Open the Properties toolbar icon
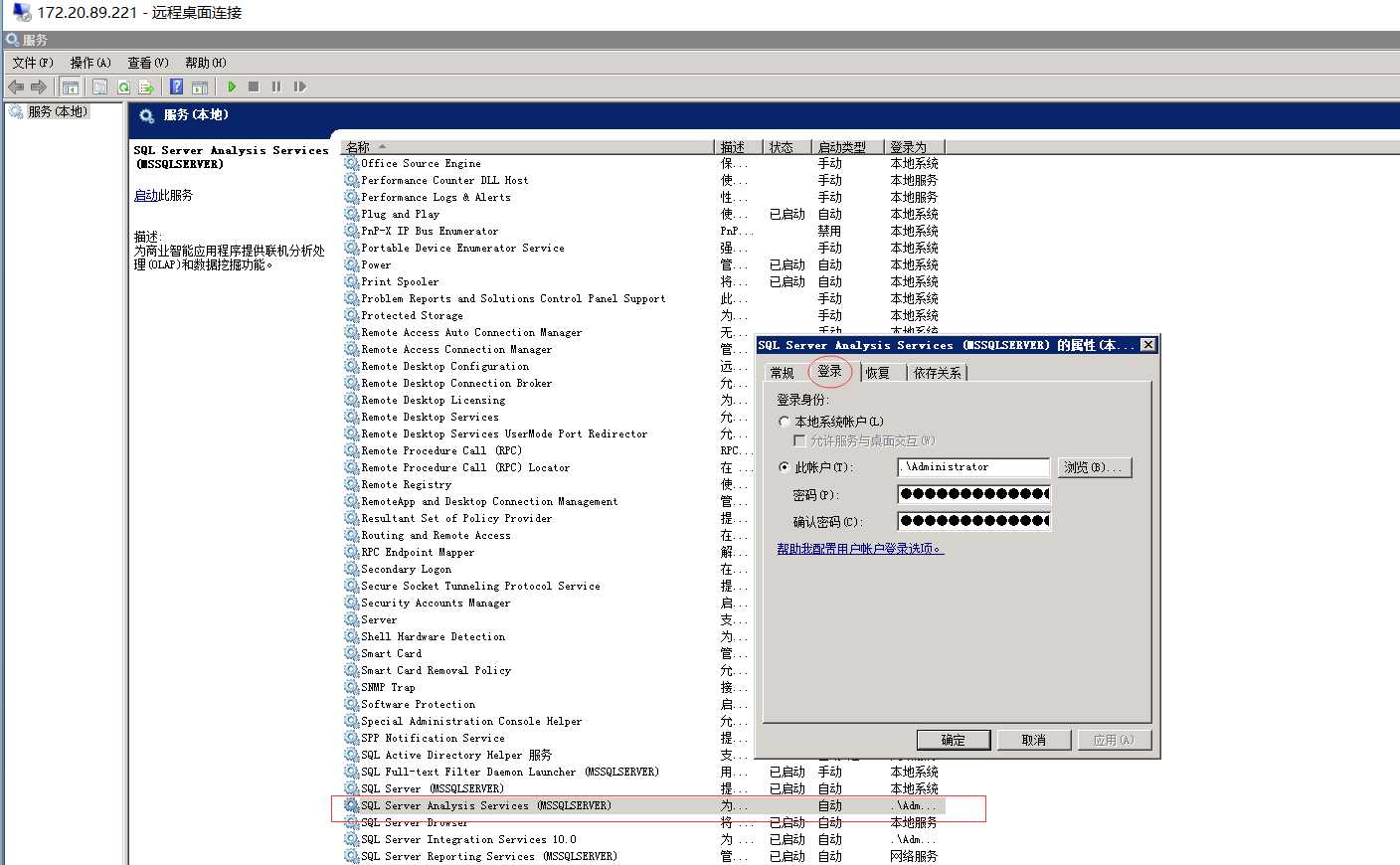The image size is (1400, 865). (99, 87)
